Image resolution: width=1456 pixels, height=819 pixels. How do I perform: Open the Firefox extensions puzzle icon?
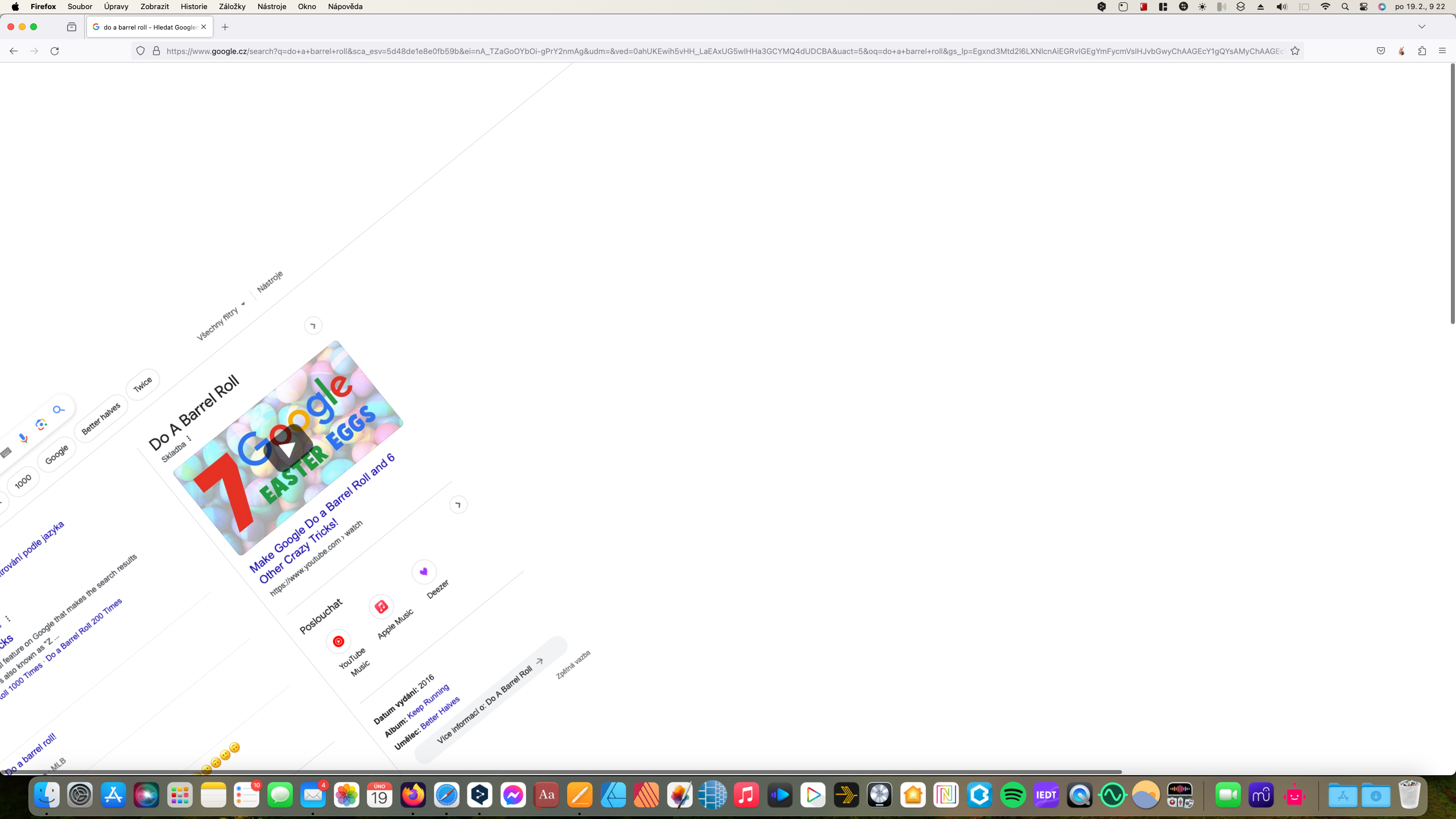pyautogui.click(x=1422, y=51)
